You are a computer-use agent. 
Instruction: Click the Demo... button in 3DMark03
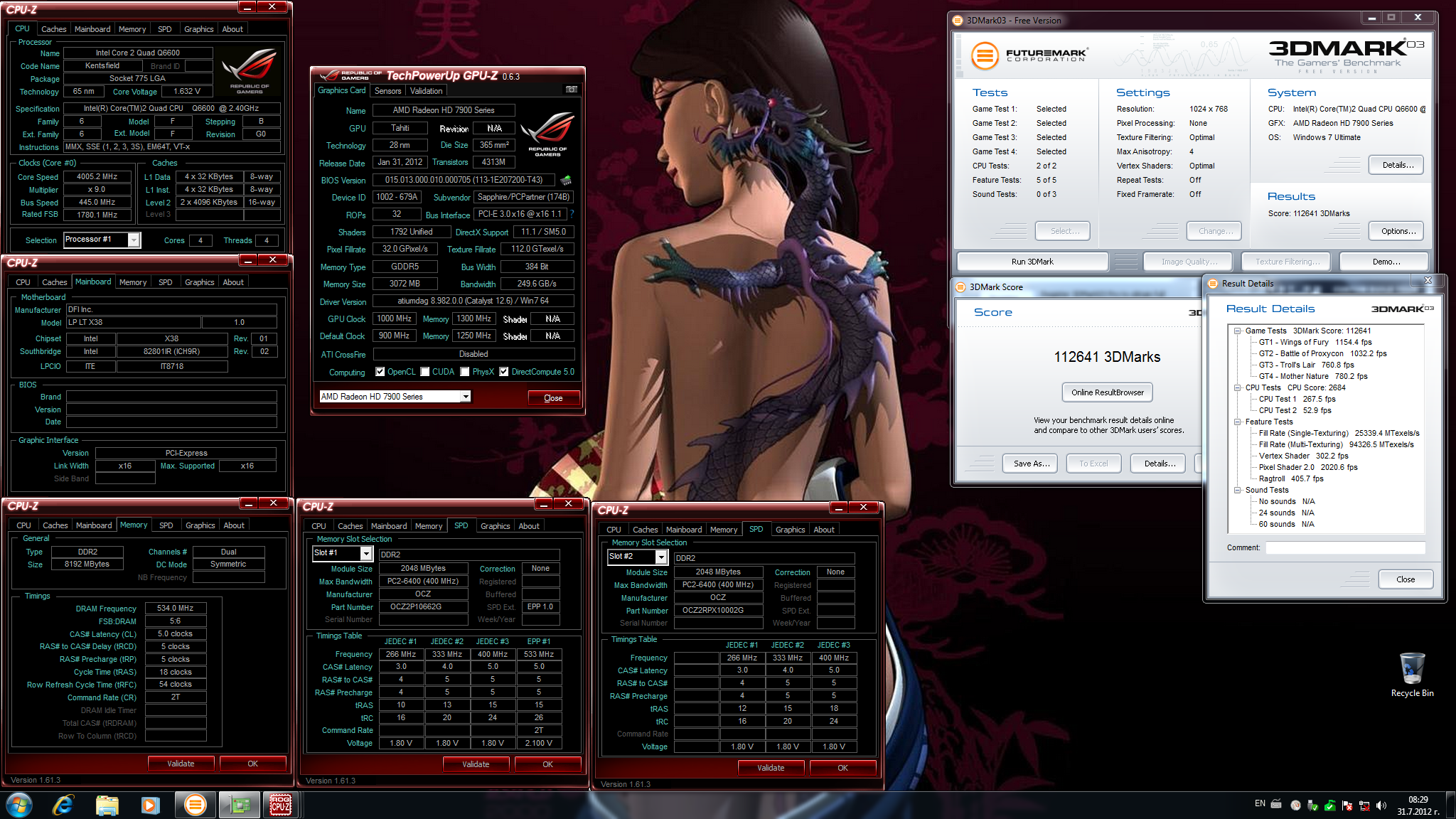point(1386,262)
